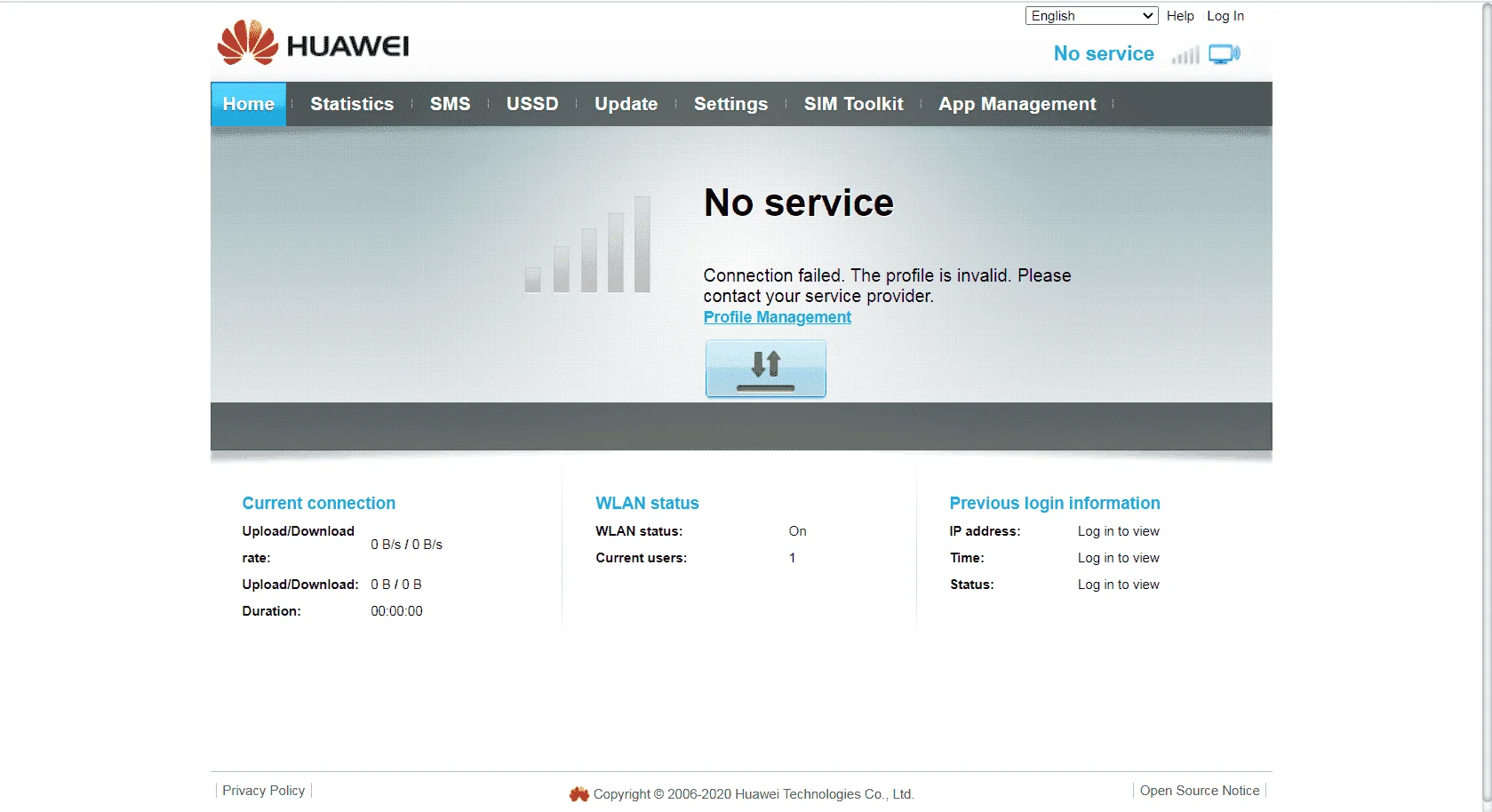
Task: Click the WLAN status On value
Action: pos(798,531)
